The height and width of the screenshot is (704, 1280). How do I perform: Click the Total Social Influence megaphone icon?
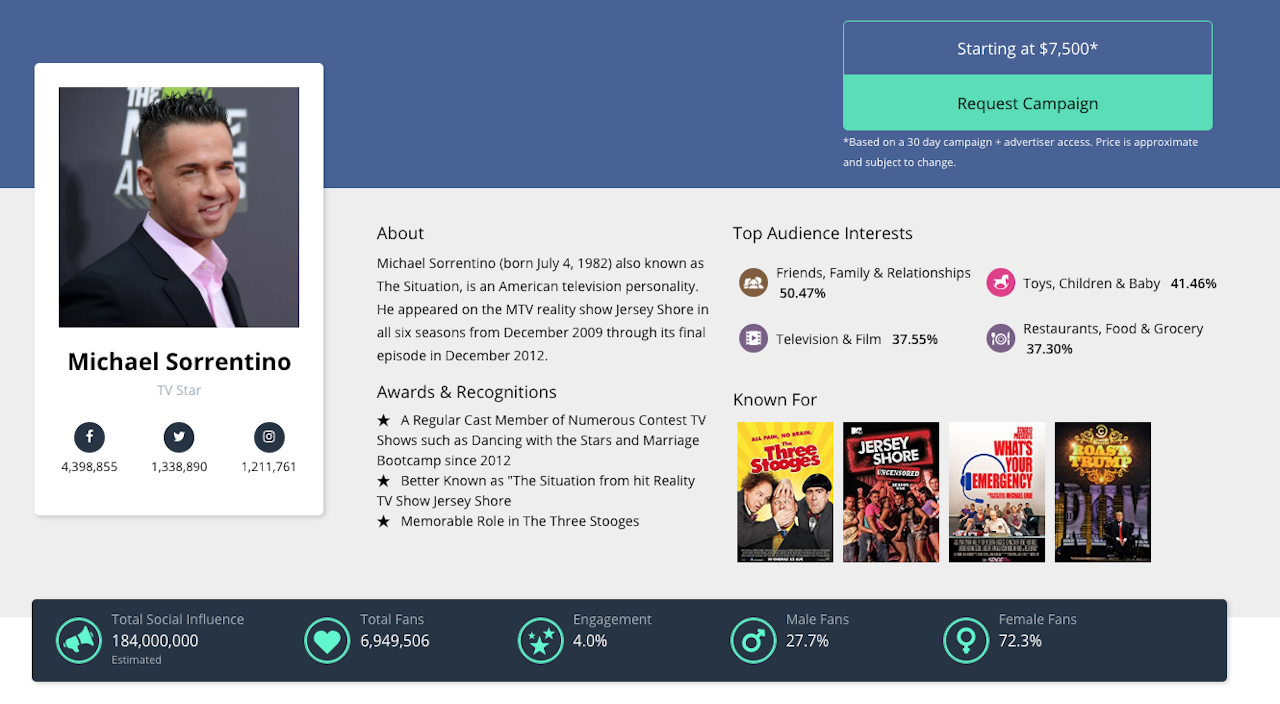coord(78,640)
